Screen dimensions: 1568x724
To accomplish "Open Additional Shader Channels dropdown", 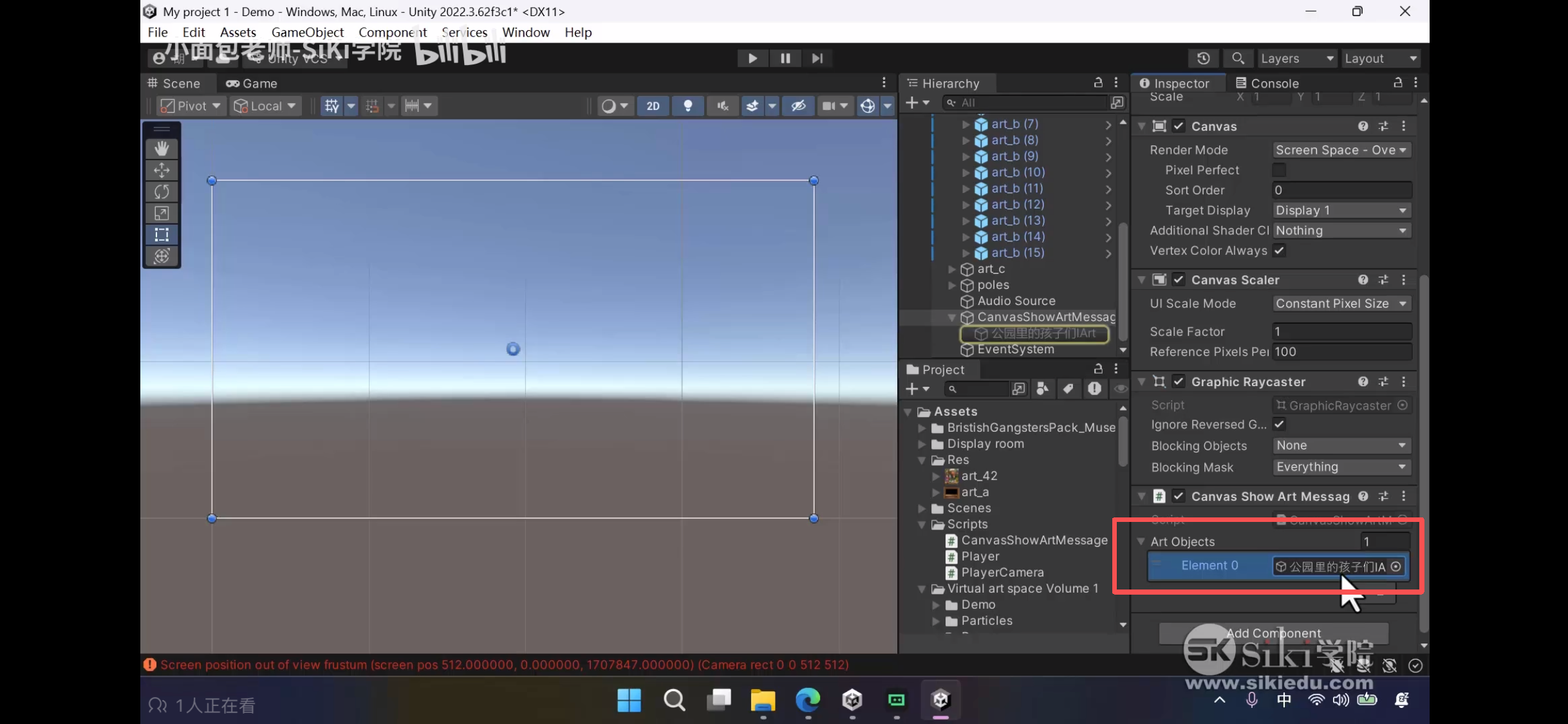I will (x=1341, y=230).
